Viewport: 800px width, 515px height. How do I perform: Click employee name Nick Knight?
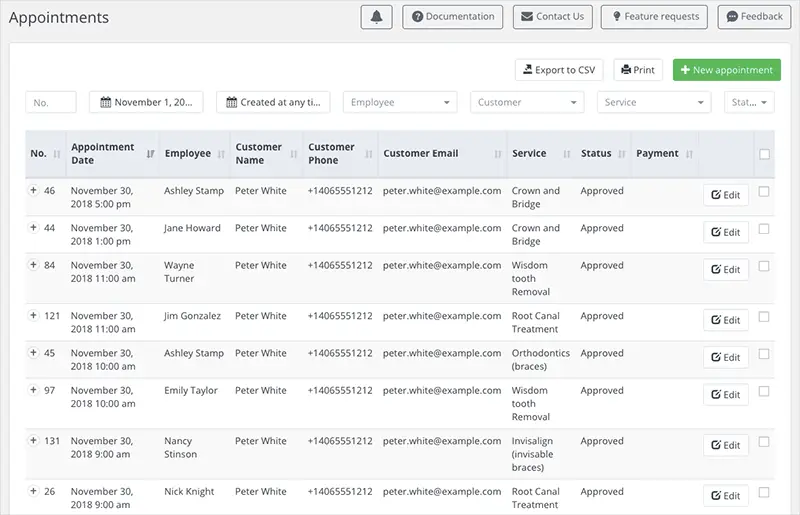[189, 492]
